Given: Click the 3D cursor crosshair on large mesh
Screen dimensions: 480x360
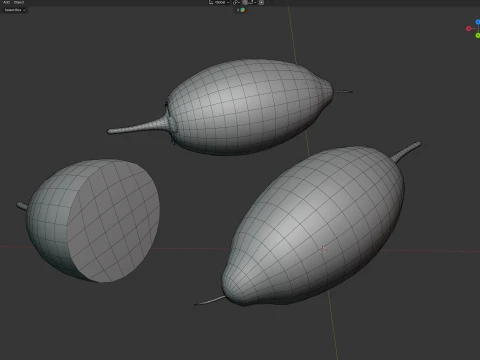Looking at the screenshot, I should pyautogui.click(x=322, y=250).
